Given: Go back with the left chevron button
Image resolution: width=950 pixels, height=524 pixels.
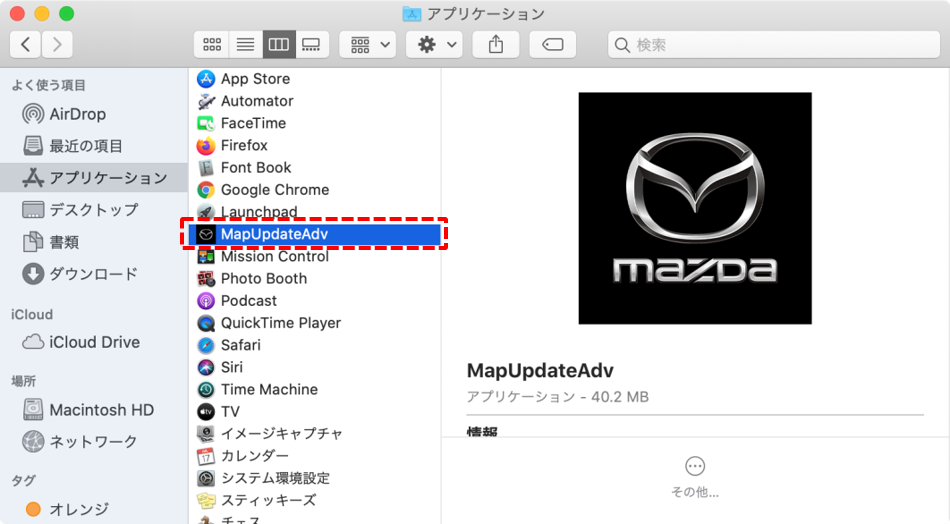Looking at the screenshot, I should [x=25, y=44].
